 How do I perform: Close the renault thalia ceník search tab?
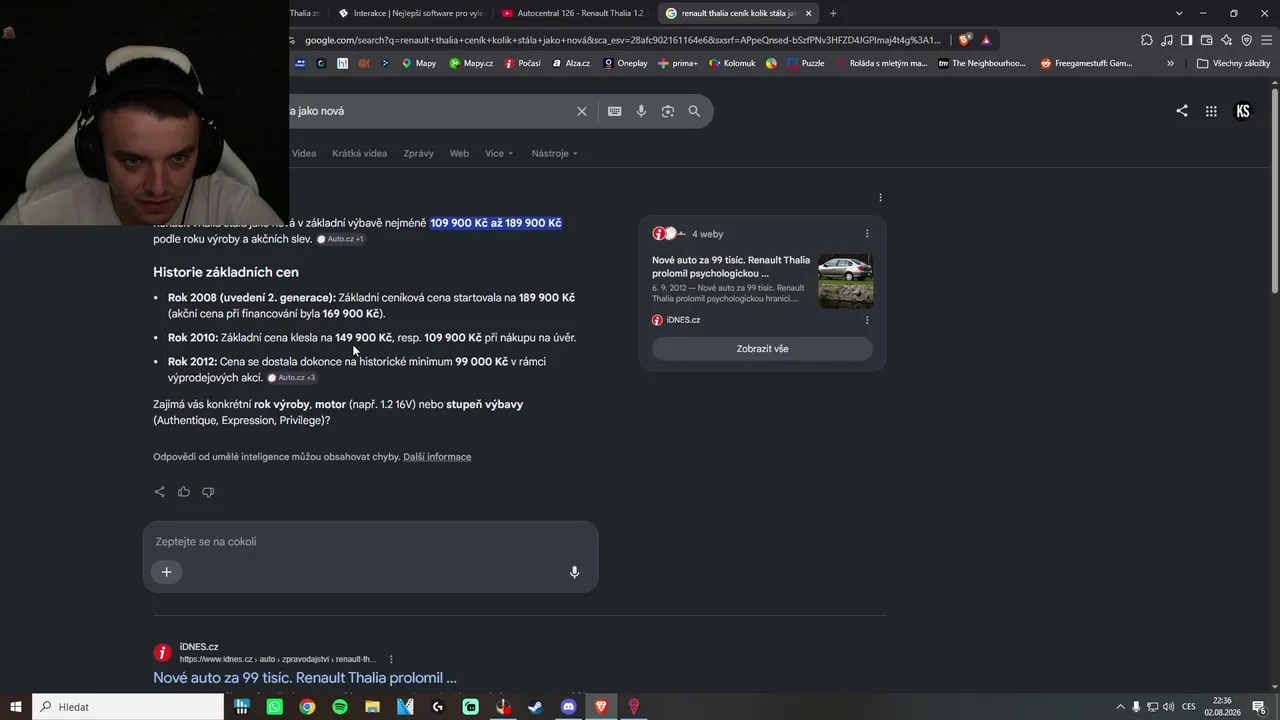[808, 13]
